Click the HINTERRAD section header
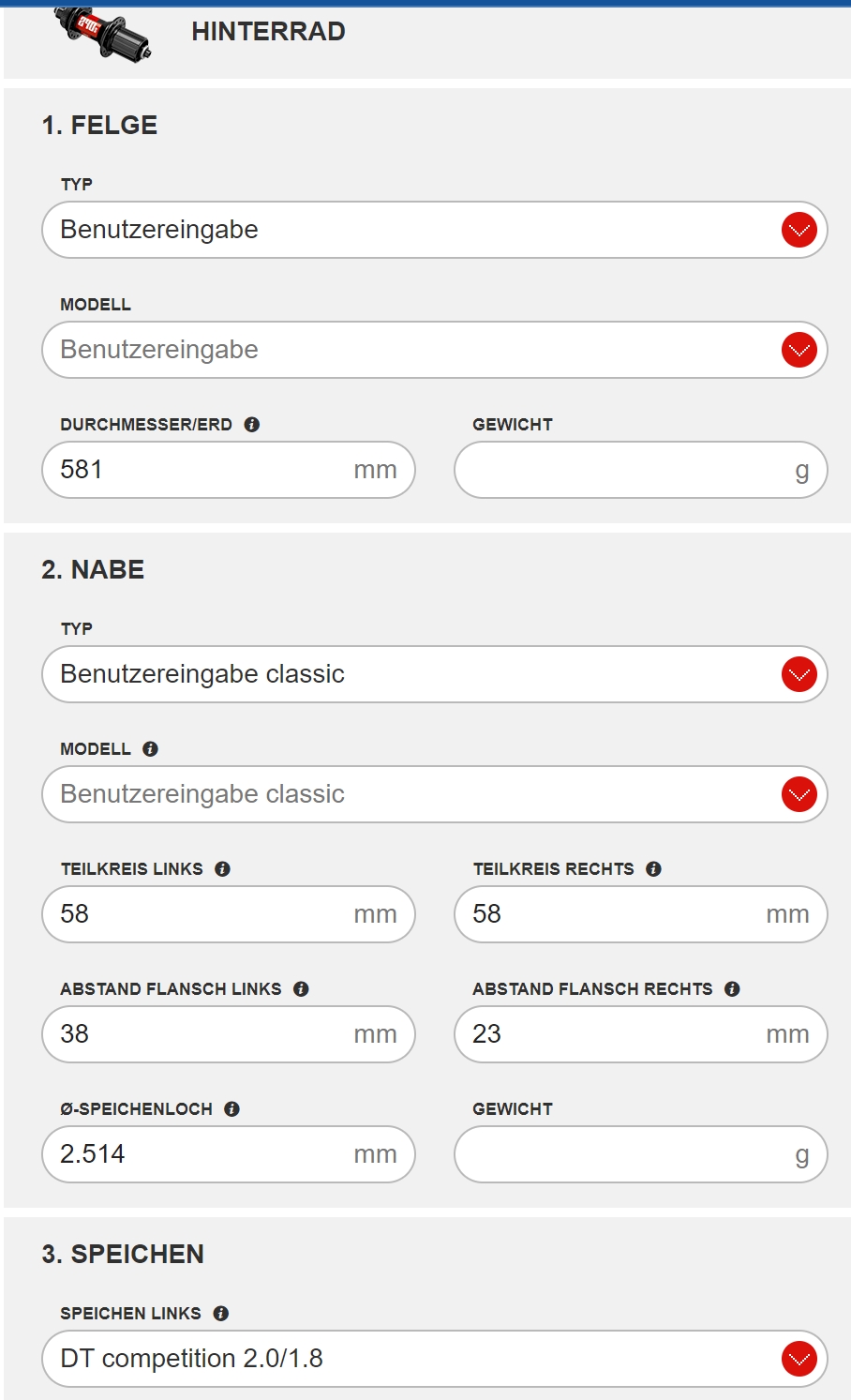Image resolution: width=851 pixels, height=1400 pixels. (x=268, y=31)
